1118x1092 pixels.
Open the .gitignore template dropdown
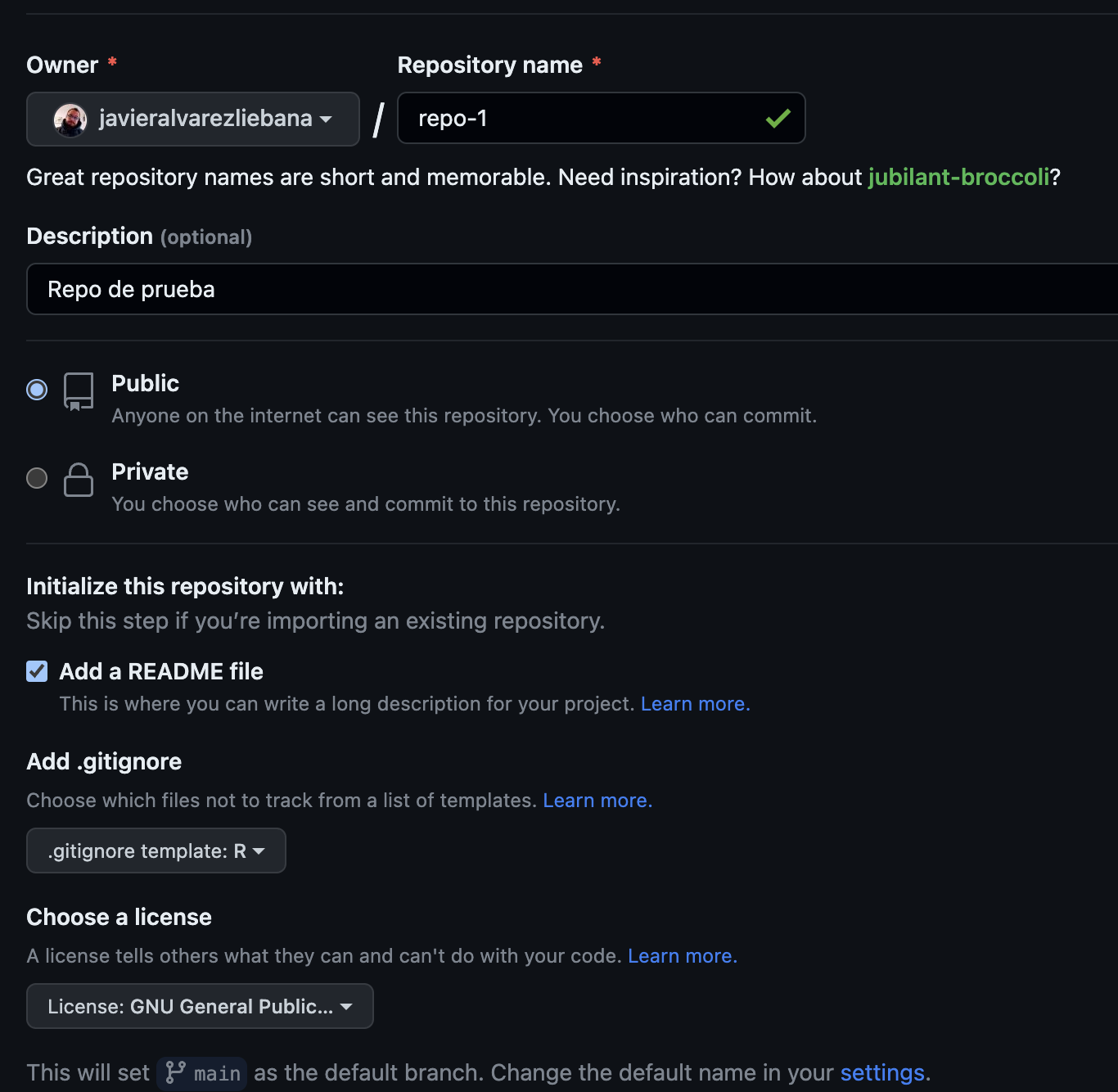click(156, 851)
